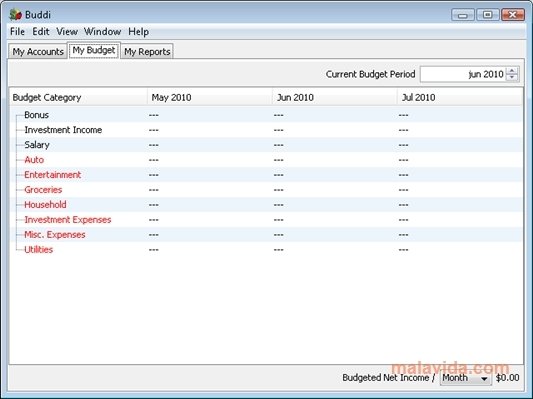This screenshot has width=533, height=399.
Task: Click the Investment Expenses Jun 2010 cell
Action: pos(334,220)
